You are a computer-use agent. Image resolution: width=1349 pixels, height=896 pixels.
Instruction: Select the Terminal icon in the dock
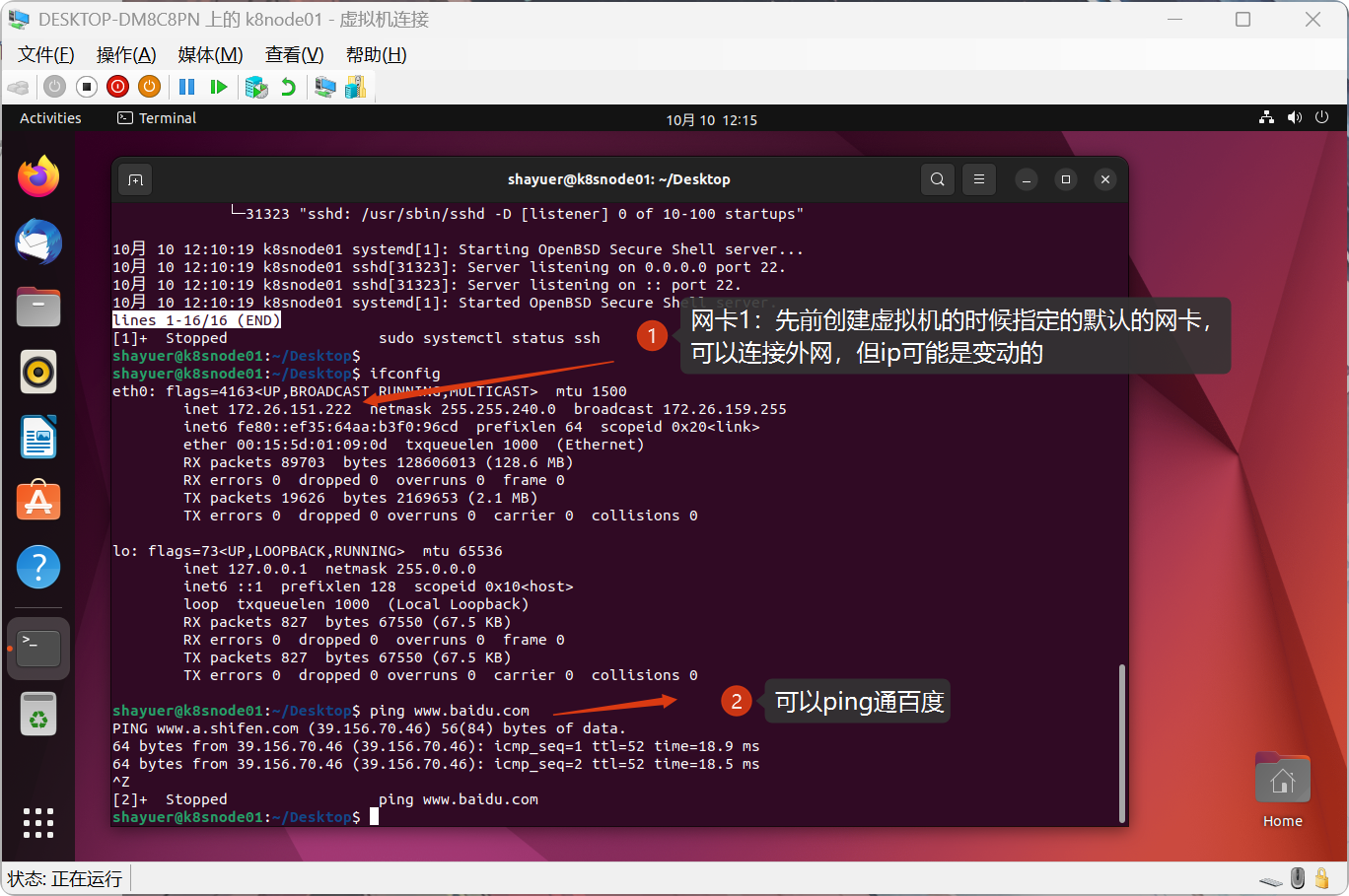tap(38, 649)
